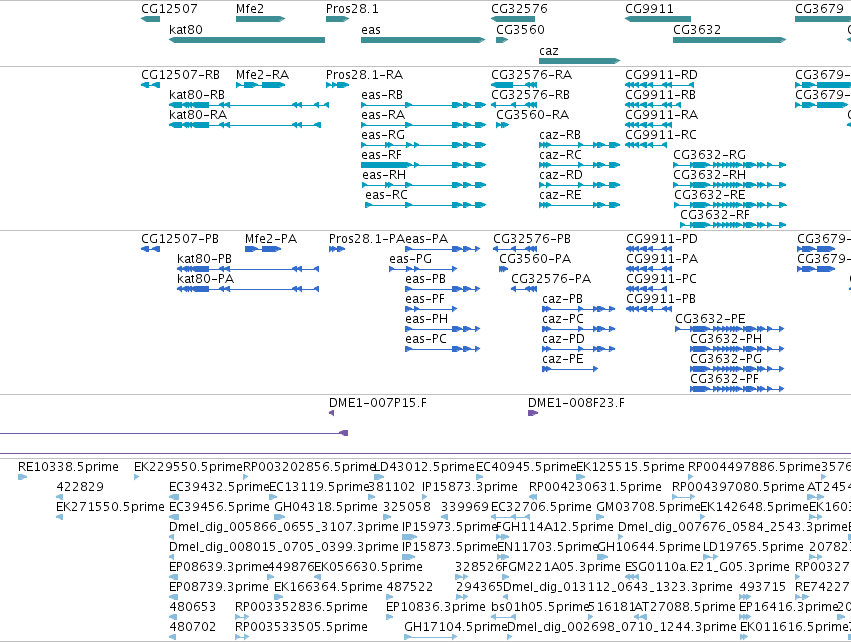Click the CG3632-RG transcript label

coord(709,155)
